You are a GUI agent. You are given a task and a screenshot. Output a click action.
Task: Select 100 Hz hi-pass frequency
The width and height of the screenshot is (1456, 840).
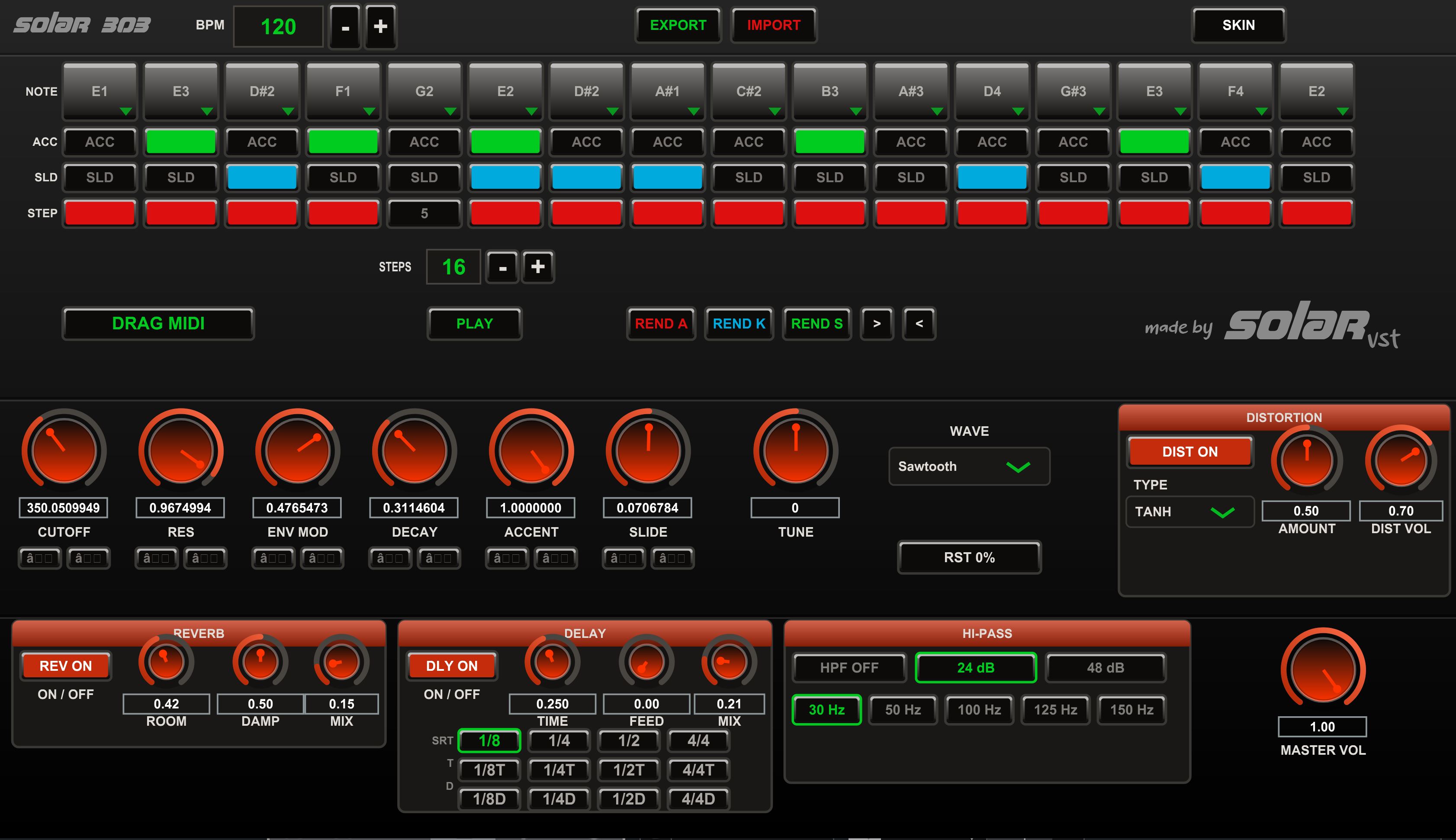tap(979, 710)
